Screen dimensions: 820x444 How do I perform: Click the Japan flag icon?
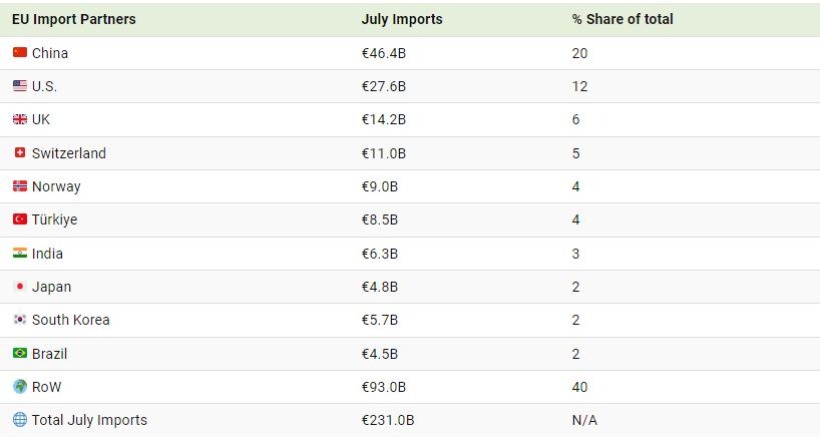20,287
